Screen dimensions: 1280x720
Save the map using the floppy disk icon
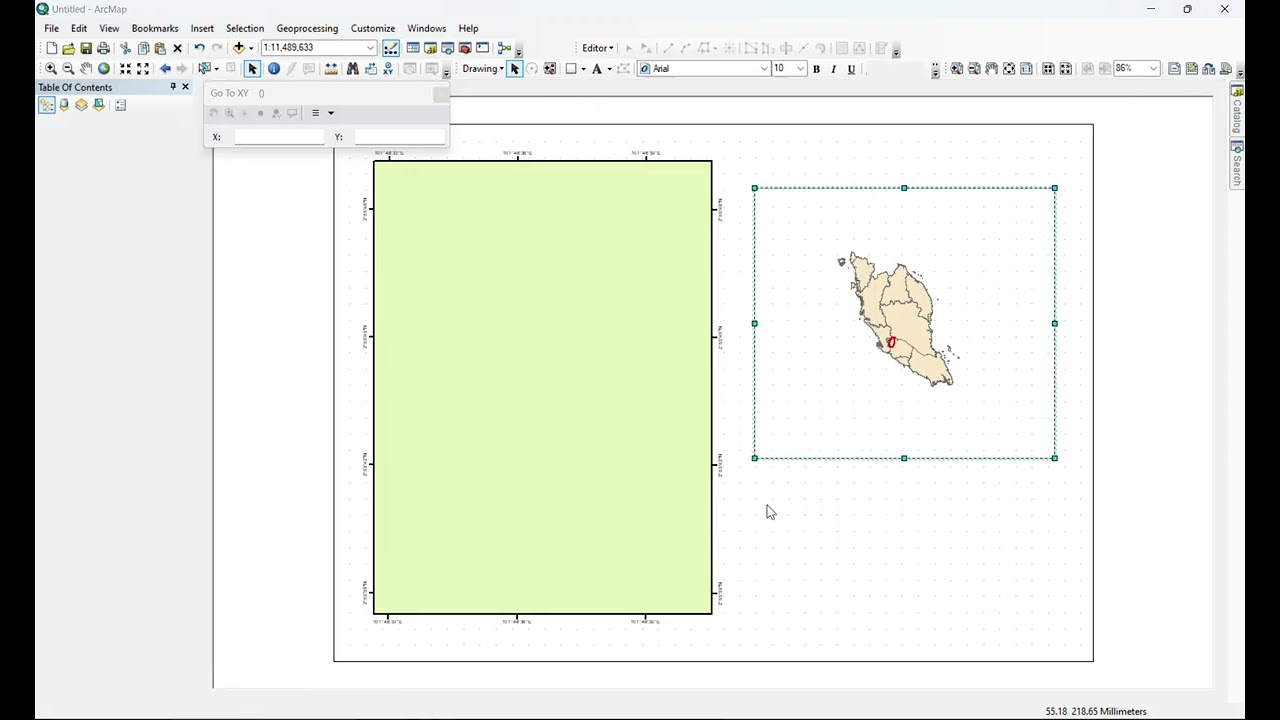[86, 48]
